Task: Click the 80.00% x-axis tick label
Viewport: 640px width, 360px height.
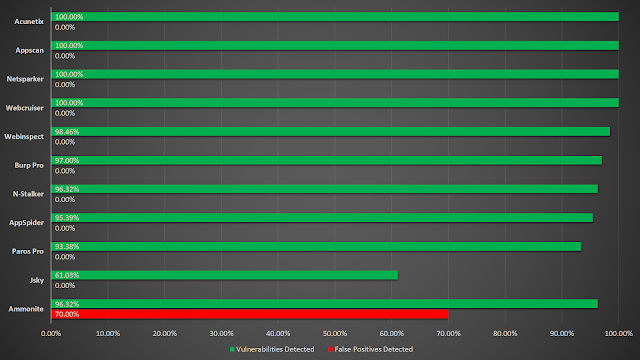Action: pyautogui.click(x=505, y=333)
